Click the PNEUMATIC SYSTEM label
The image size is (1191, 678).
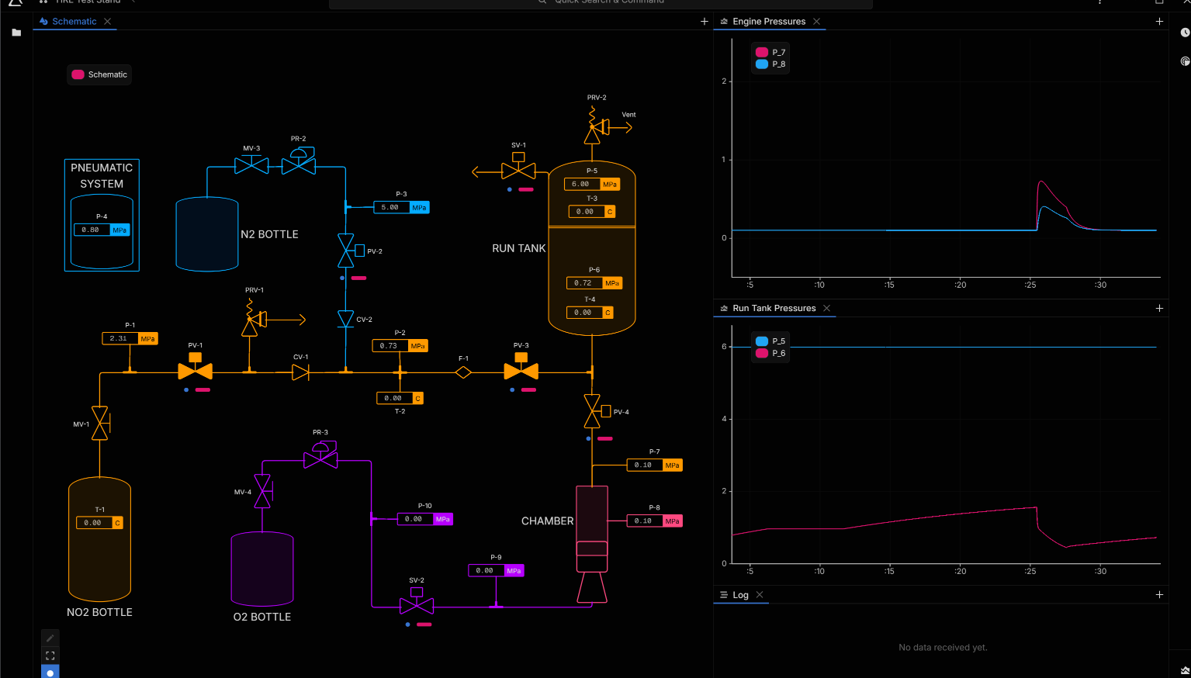tap(102, 175)
